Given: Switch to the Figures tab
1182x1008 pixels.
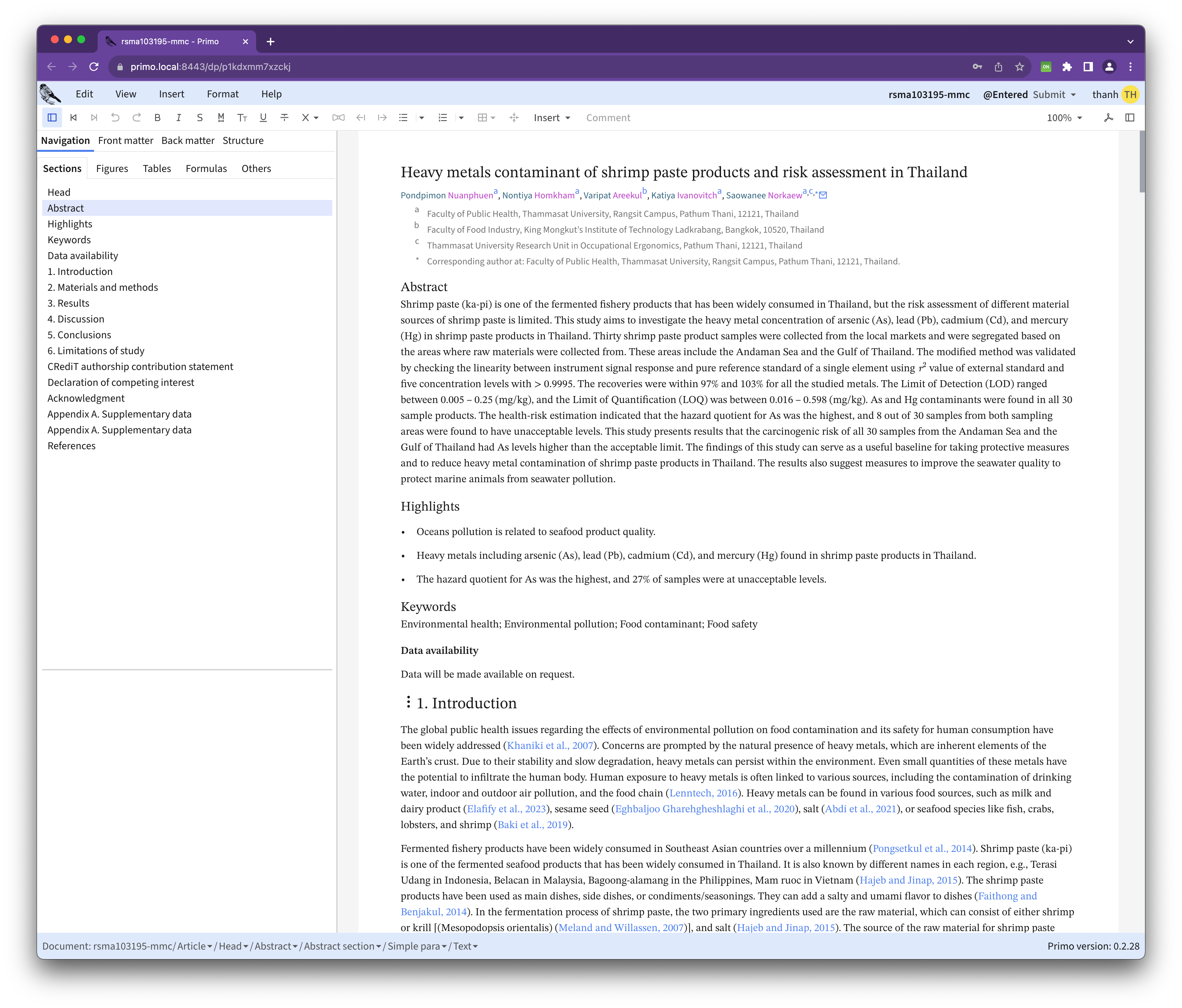Looking at the screenshot, I should [112, 168].
